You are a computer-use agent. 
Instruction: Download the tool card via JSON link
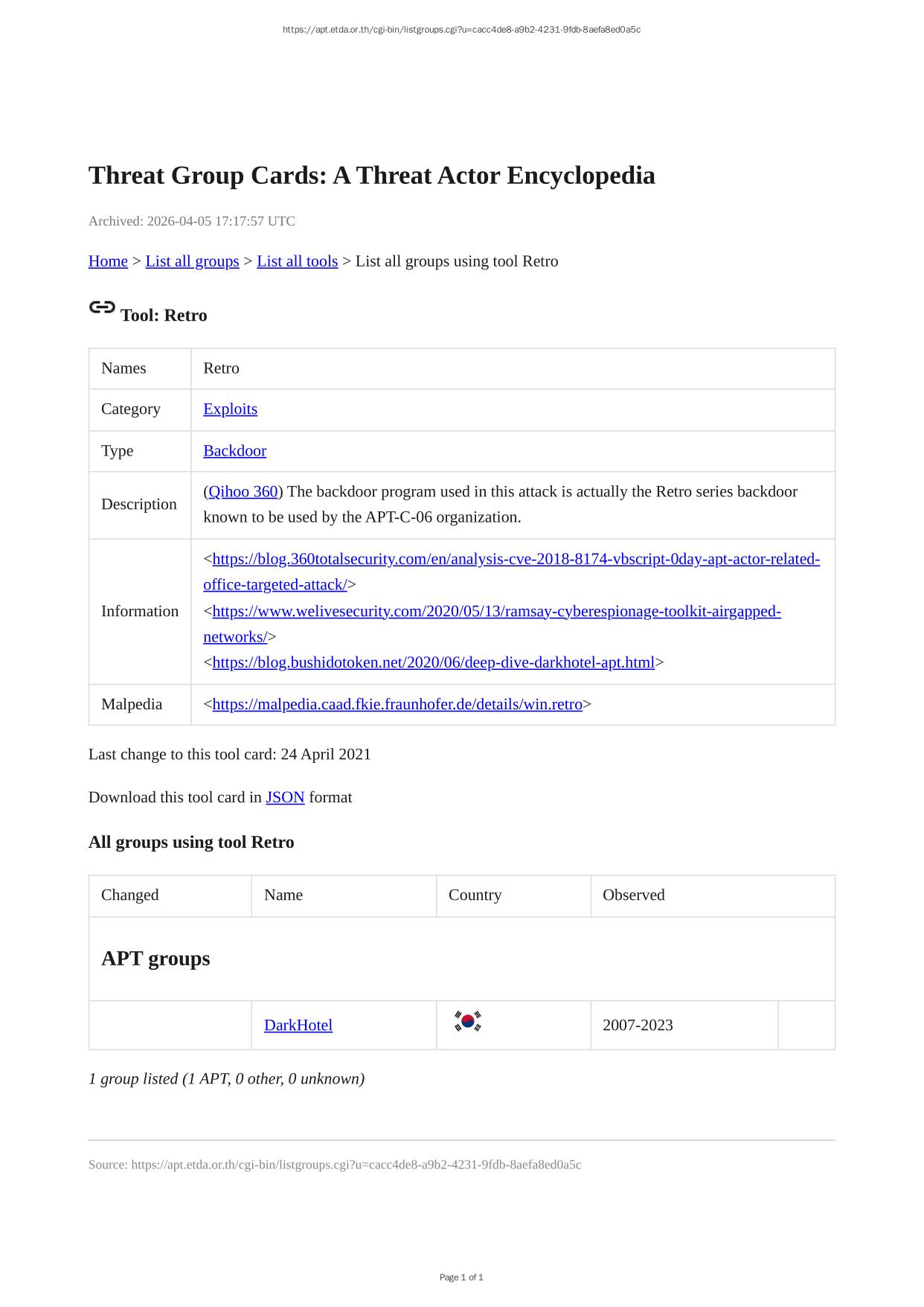[x=285, y=797]
